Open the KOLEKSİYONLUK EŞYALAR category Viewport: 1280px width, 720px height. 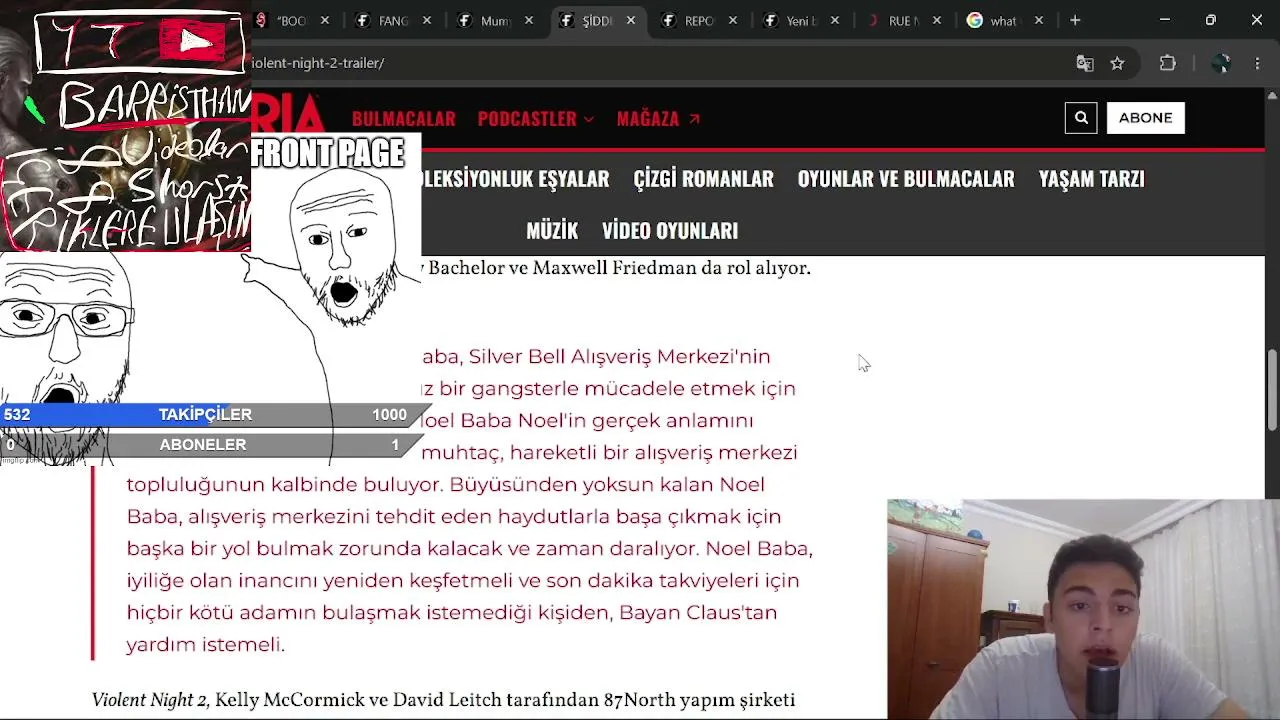(x=515, y=179)
